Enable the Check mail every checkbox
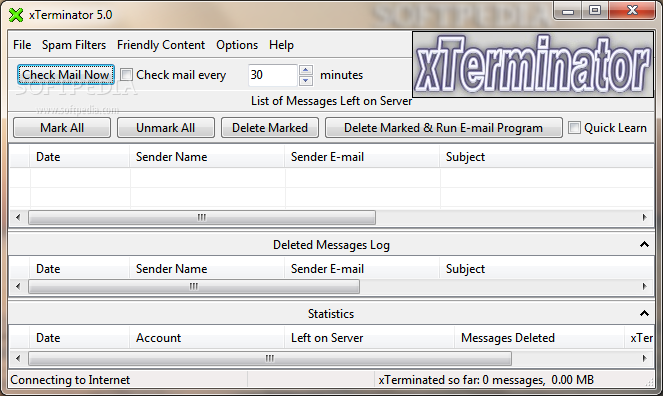The image size is (663, 396). pyautogui.click(x=126, y=75)
